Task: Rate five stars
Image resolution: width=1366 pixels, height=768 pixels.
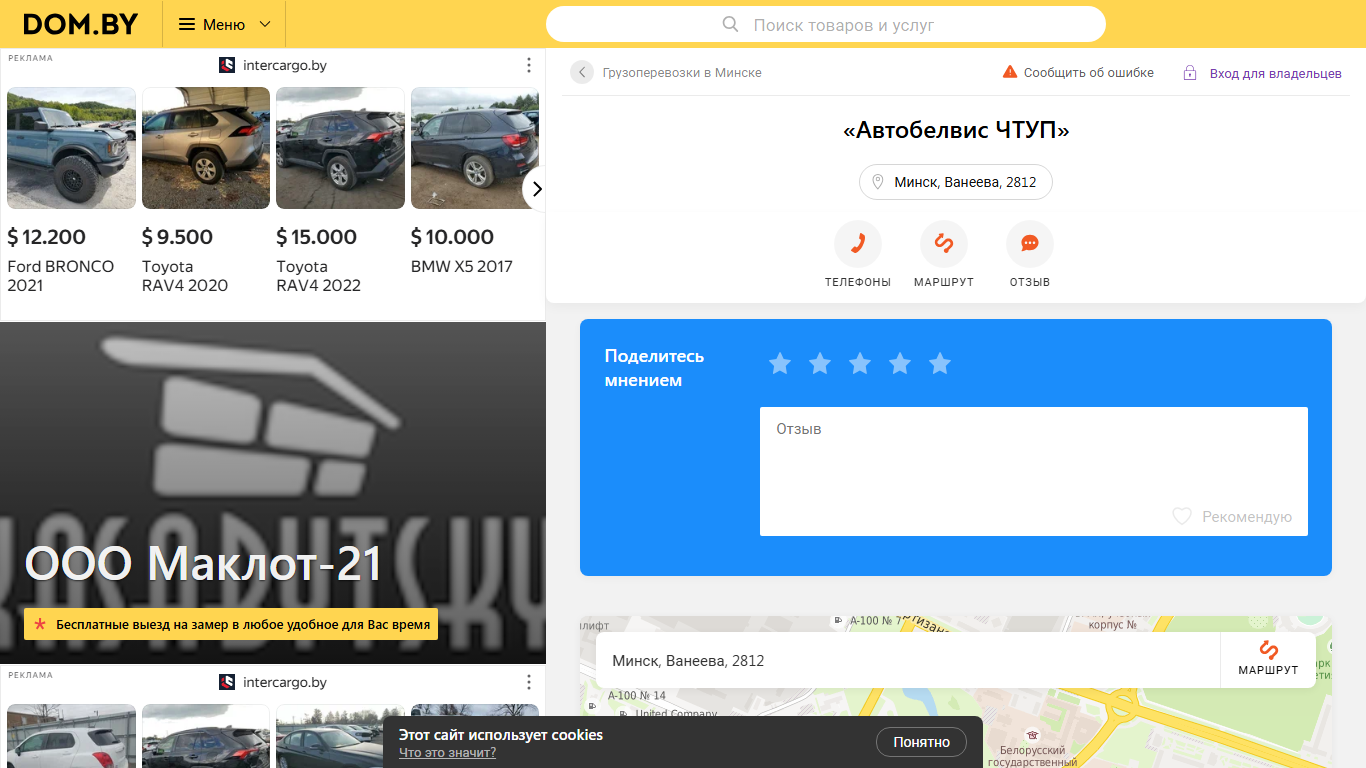Action: coord(940,363)
